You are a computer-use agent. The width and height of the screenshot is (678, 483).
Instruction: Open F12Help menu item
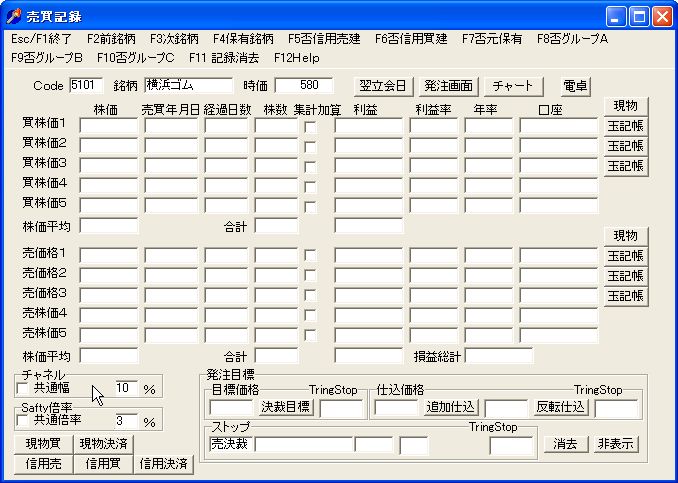pos(297,58)
